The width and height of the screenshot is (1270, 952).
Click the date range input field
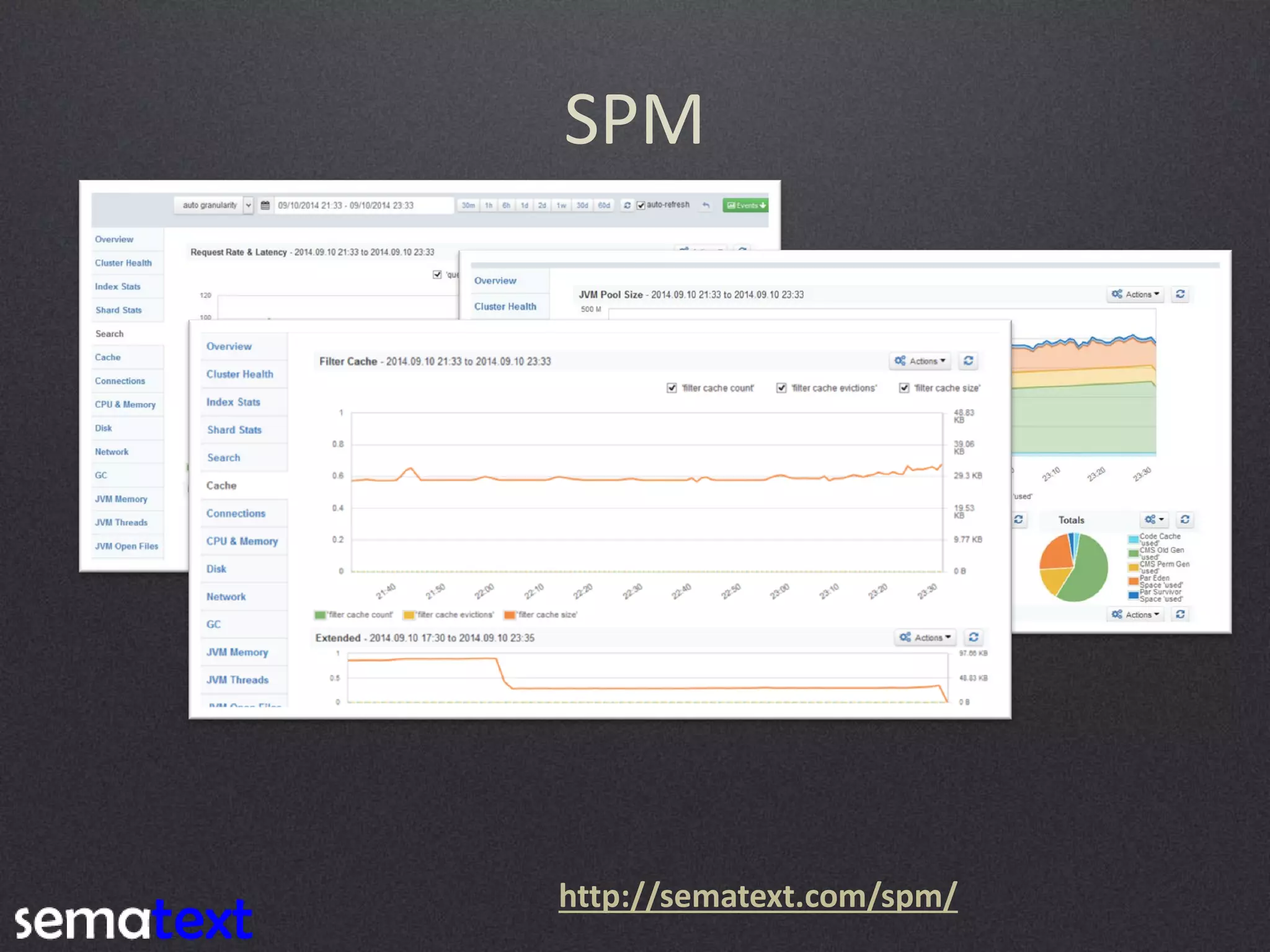coord(364,205)
